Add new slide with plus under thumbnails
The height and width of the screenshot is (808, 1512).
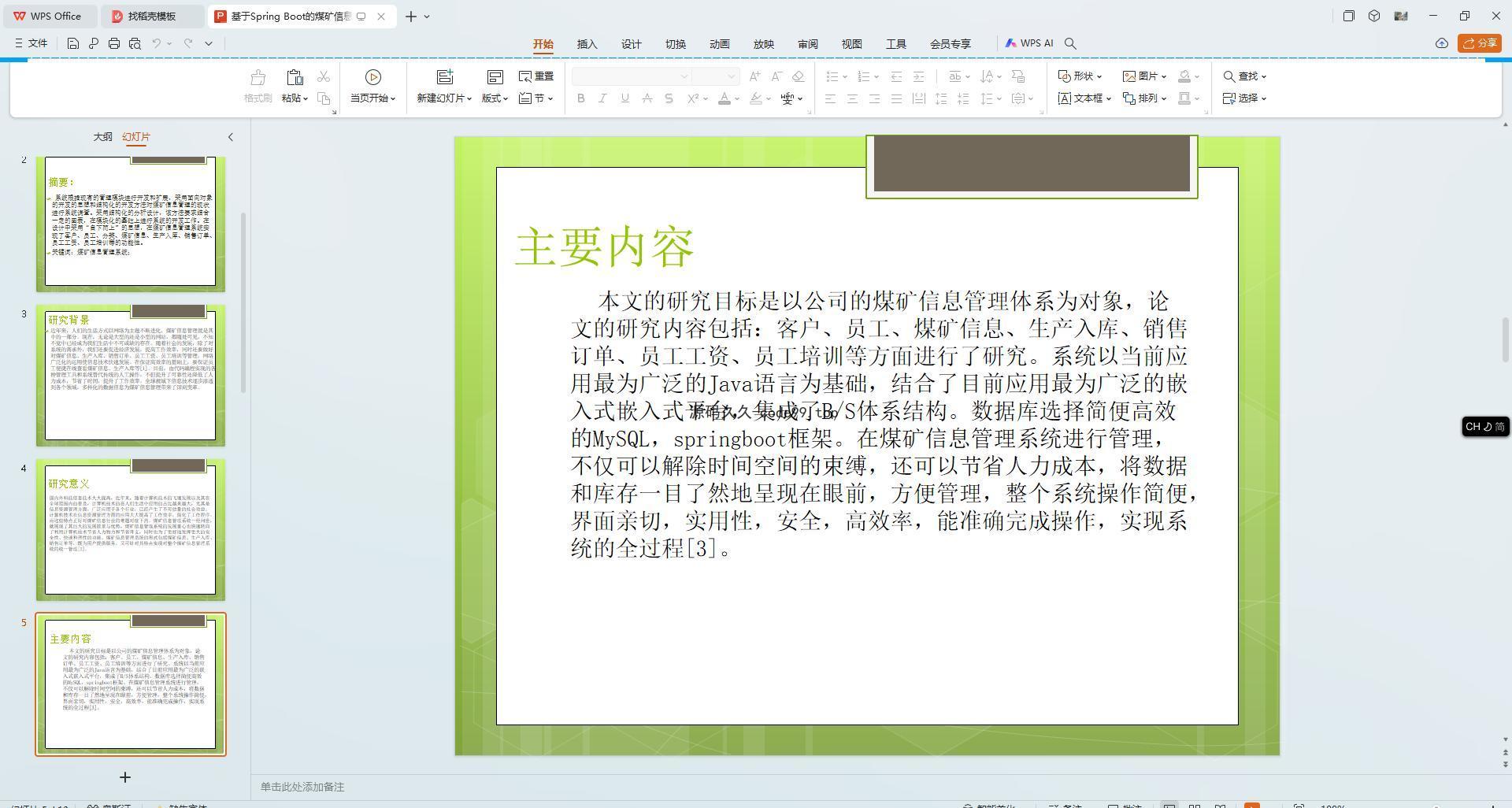124,777
